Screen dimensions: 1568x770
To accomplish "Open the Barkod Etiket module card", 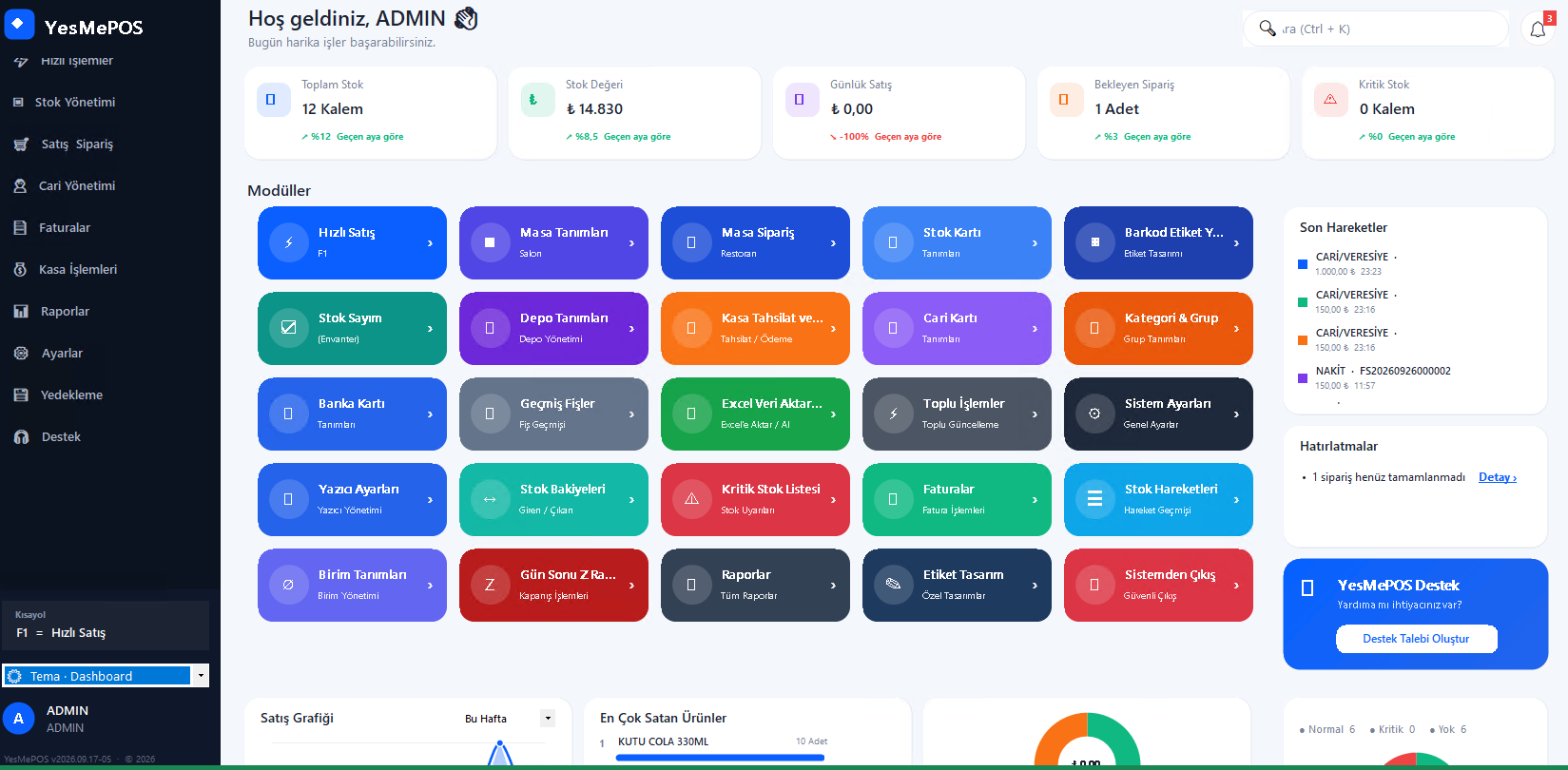I will point(1158,243).
